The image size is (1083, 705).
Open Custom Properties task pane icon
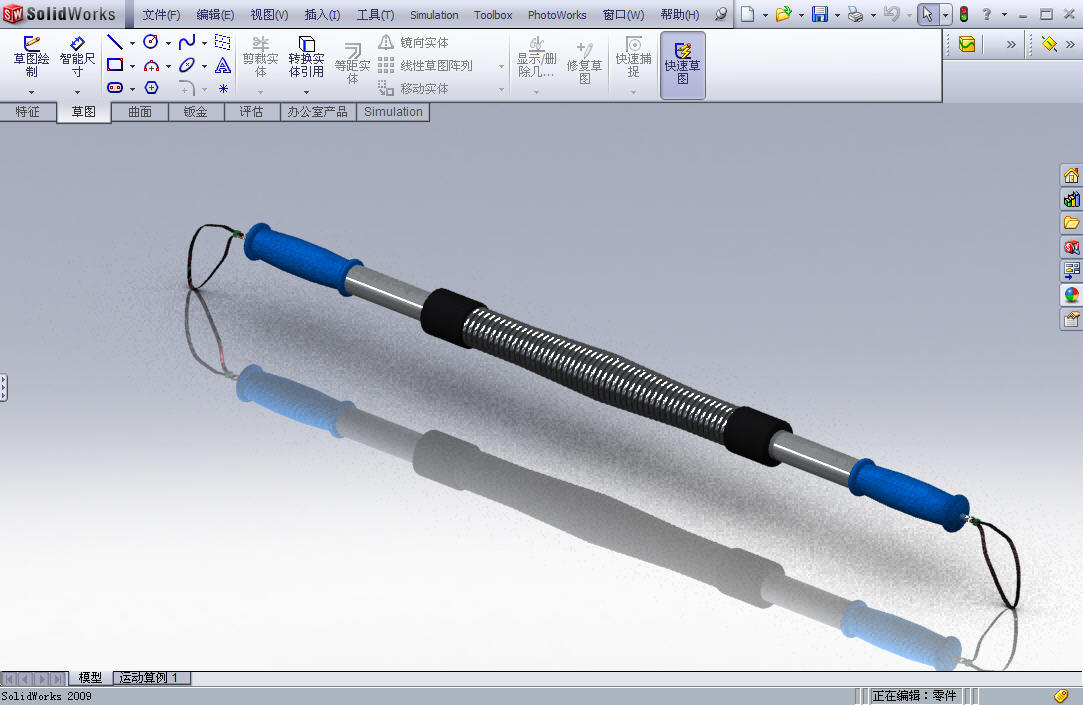[x=1071, y=319]
